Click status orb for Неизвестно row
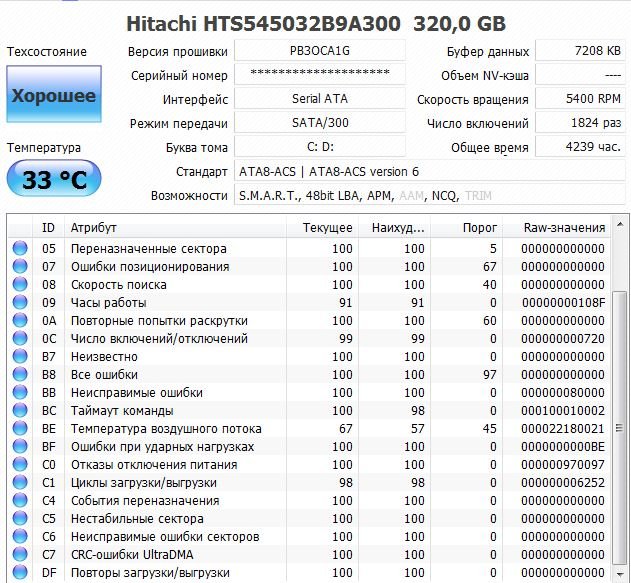This screenshot has width=631, height=583. click(x=20, y=356)
